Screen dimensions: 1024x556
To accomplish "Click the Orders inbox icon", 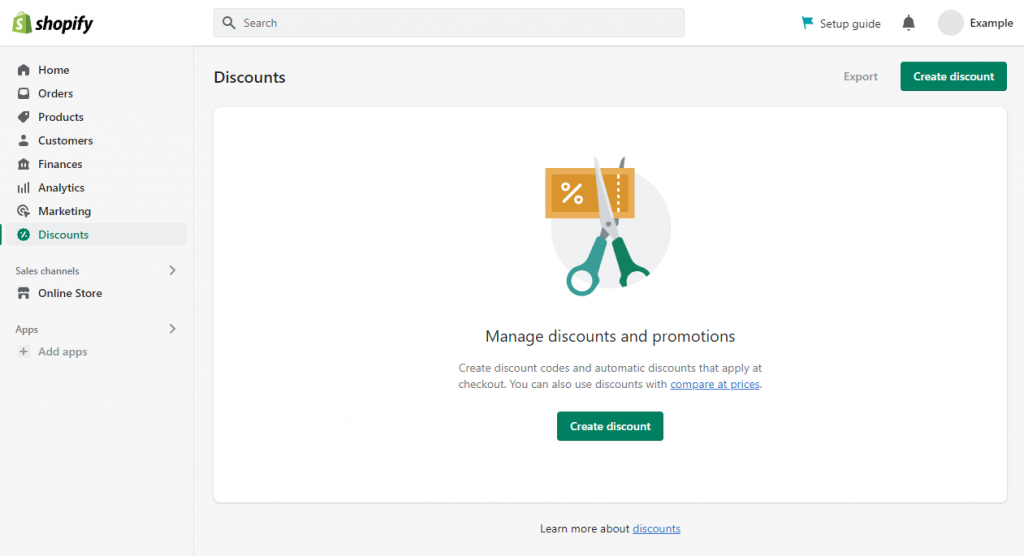I will tap(24, 94).
